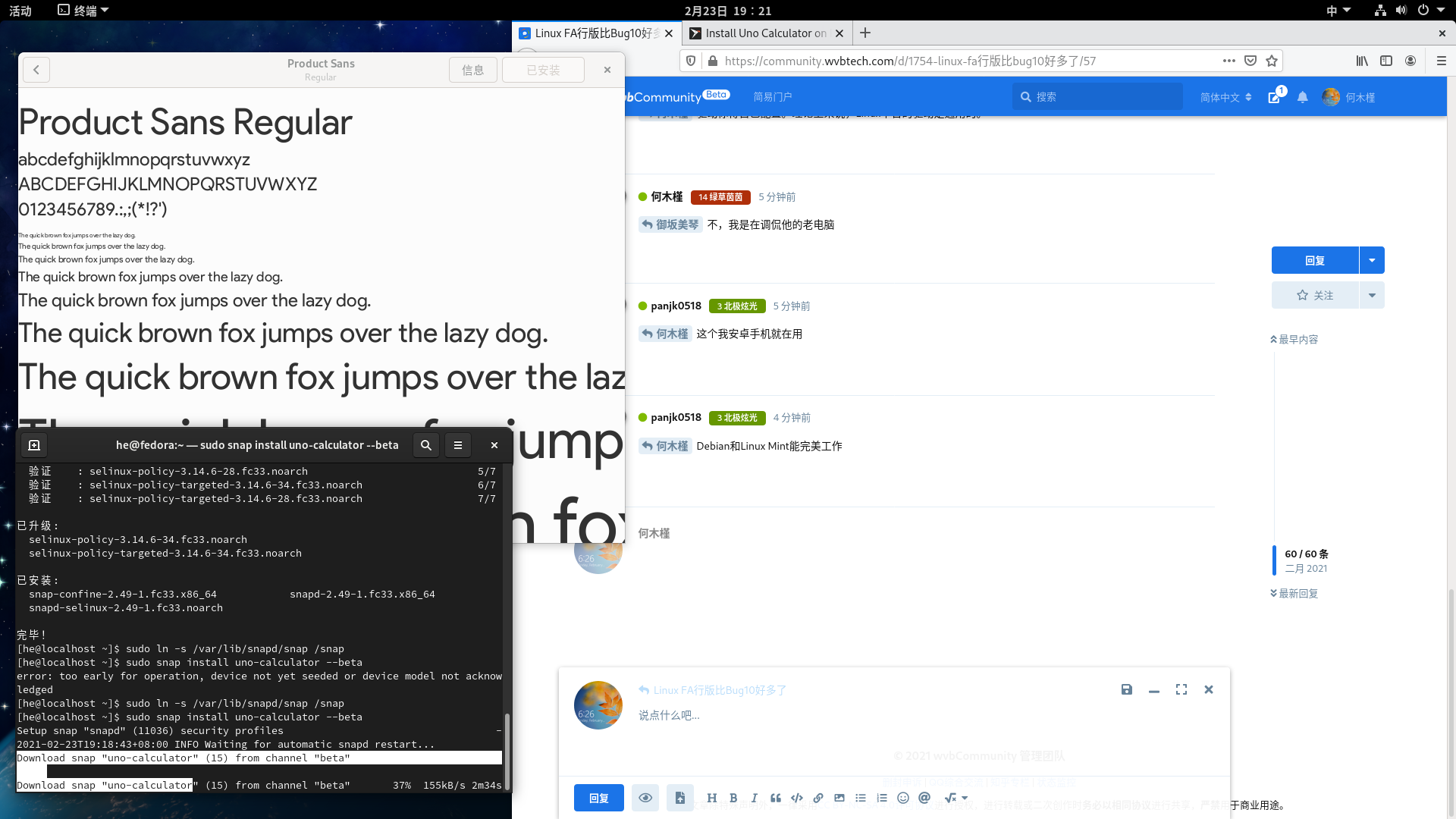
Task: Jump to 最早内容 link
Action: (x=1294, y=339)
